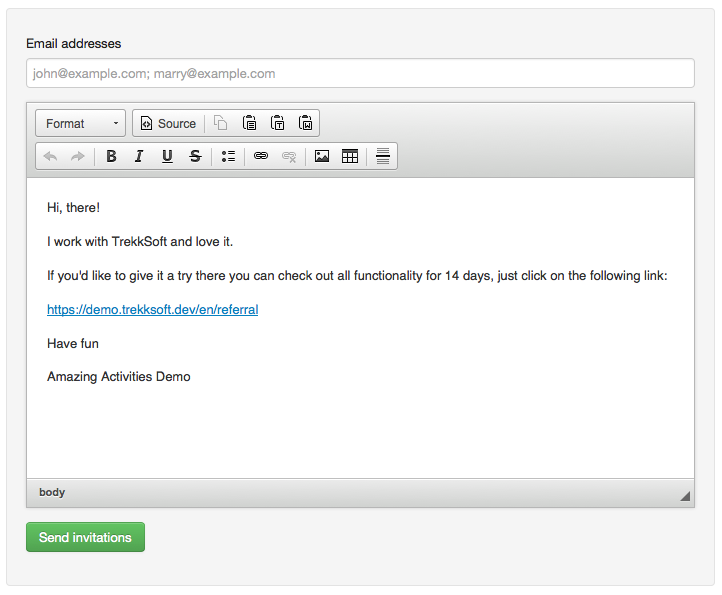Click the Undo arrow

(50, 156)
